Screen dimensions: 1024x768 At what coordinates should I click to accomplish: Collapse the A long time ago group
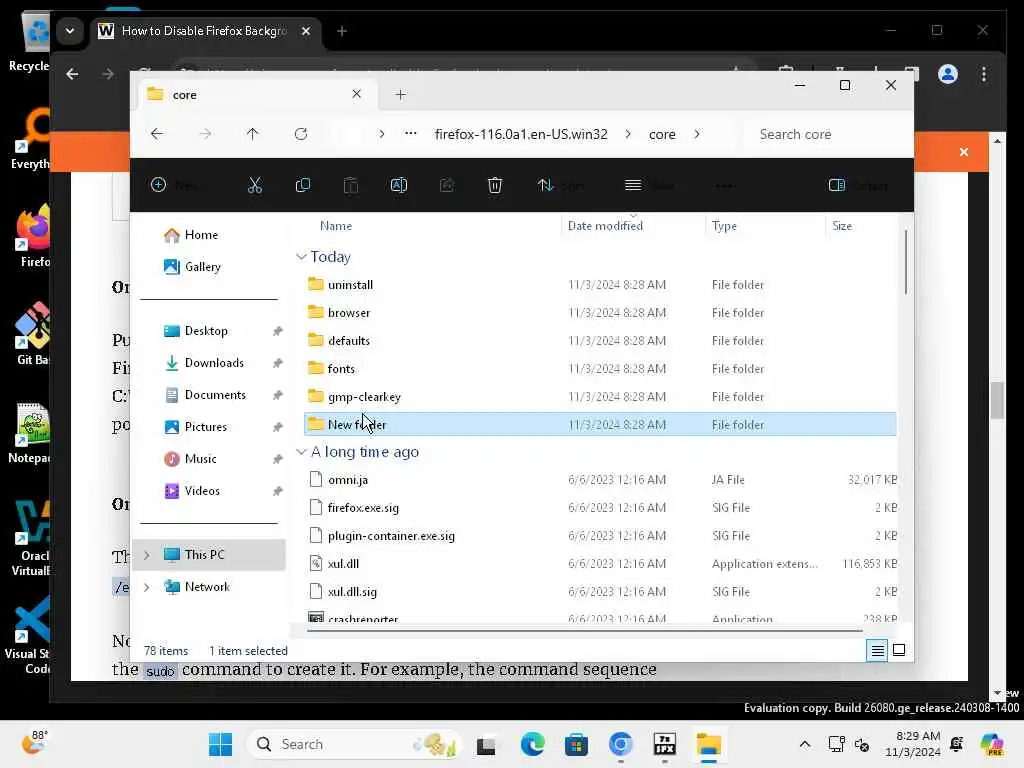pos(301,452)
